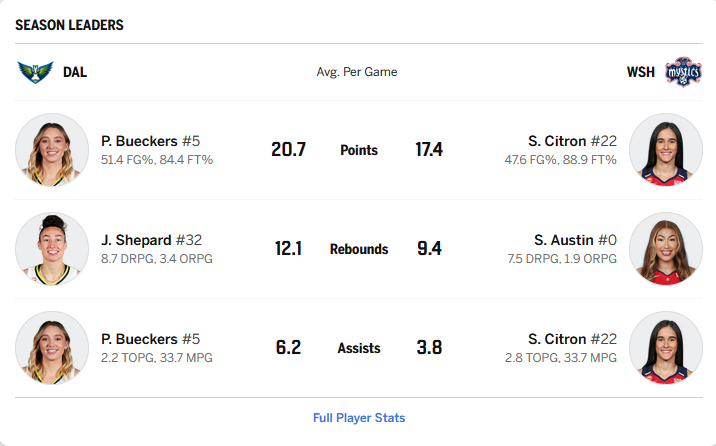Open S. Austin #0 player link
The width and height of the screenshot is (716, 446).
point(575,240)
